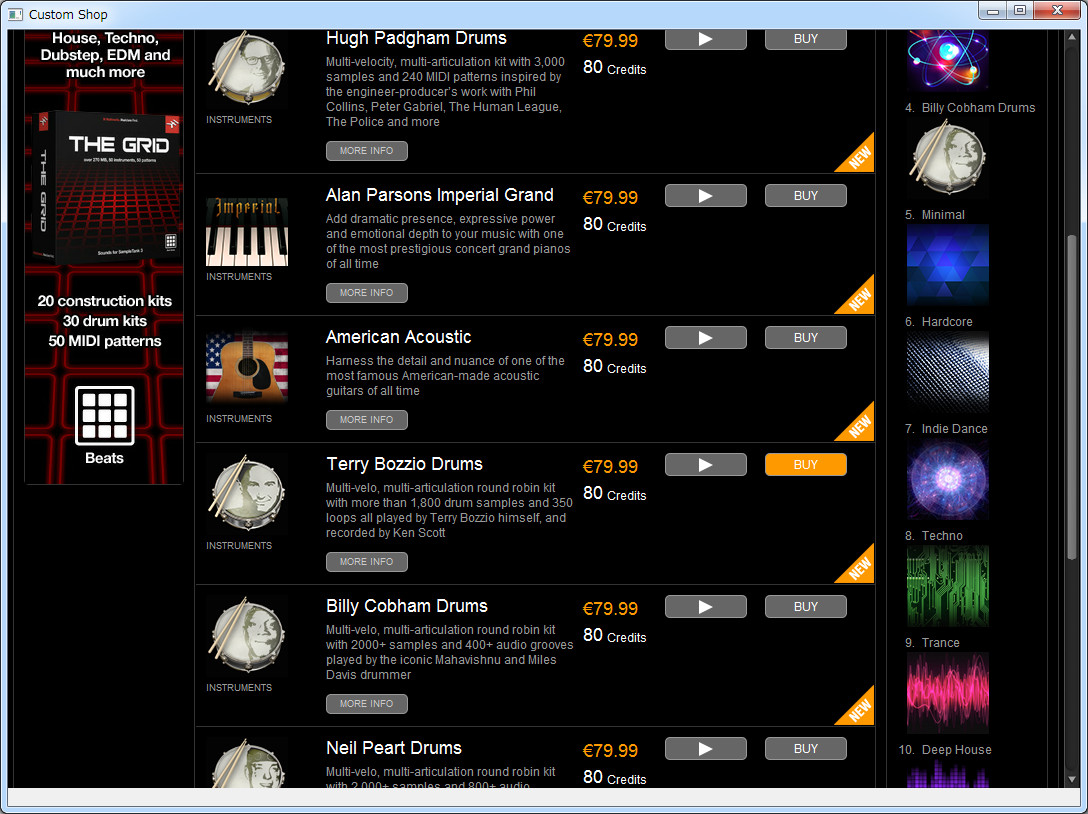Select the Hugh Padgham Drums title
This screenshot has height=814, width=1088.
pyautogui.click(x=416, y=38)
